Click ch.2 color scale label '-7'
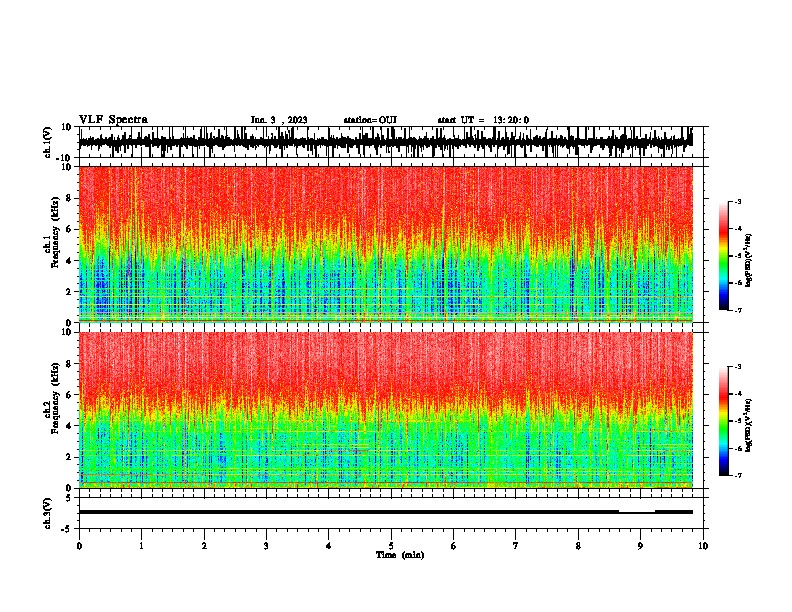 737,476
